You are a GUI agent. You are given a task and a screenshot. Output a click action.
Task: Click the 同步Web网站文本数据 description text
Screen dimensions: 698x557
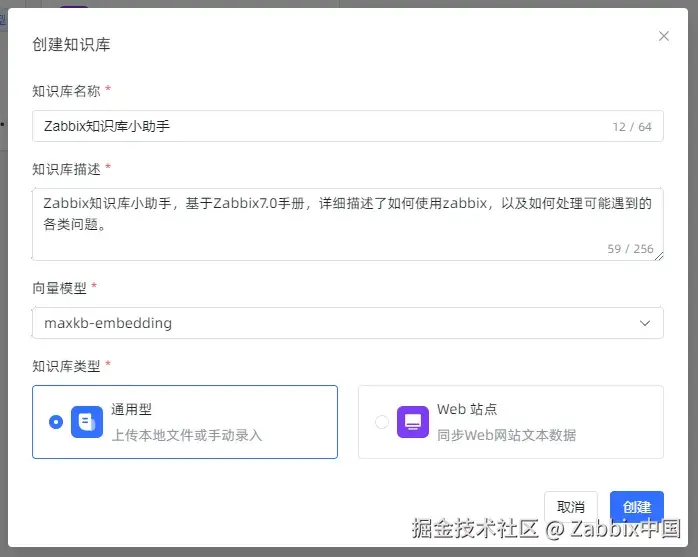507,435
